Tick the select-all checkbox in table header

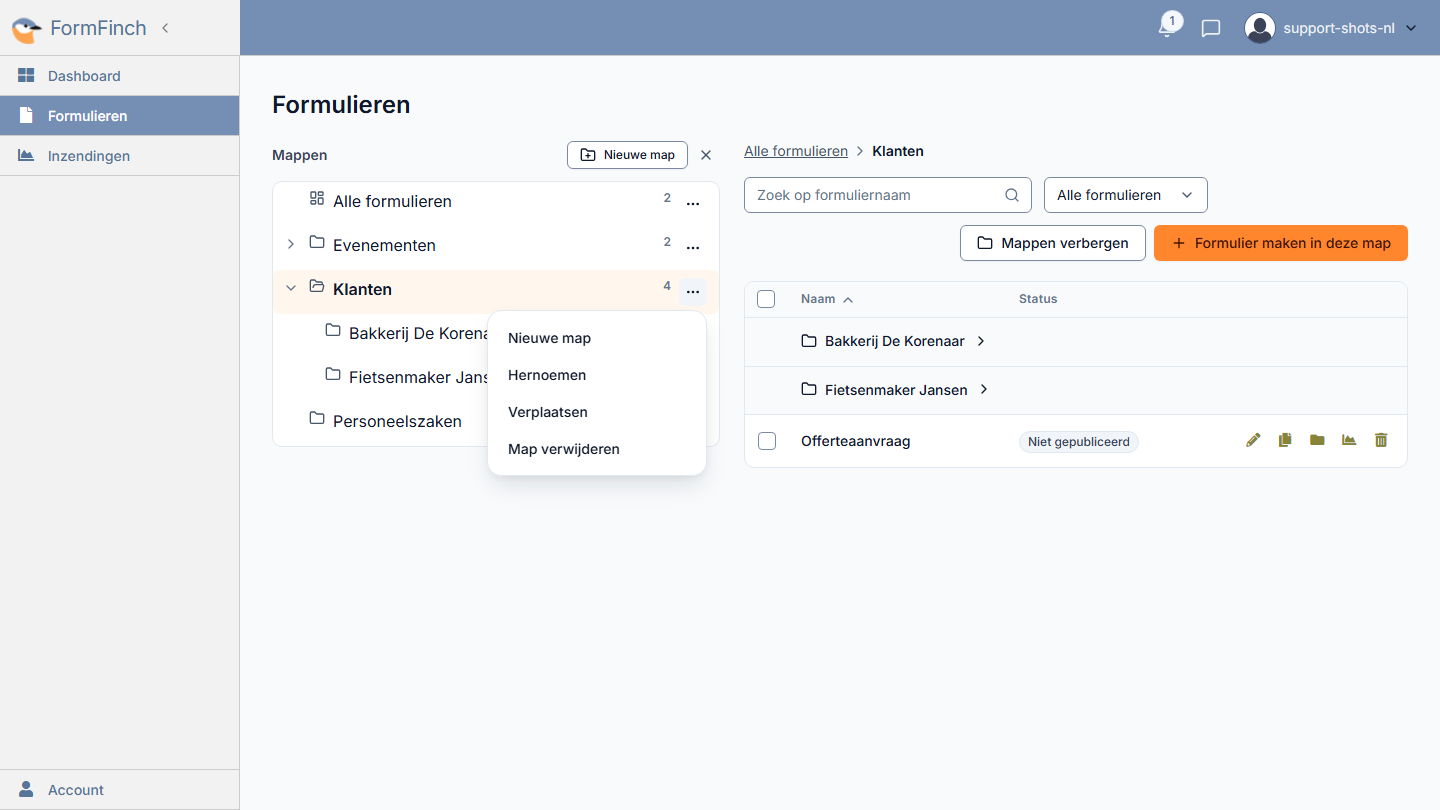[766, 299]
